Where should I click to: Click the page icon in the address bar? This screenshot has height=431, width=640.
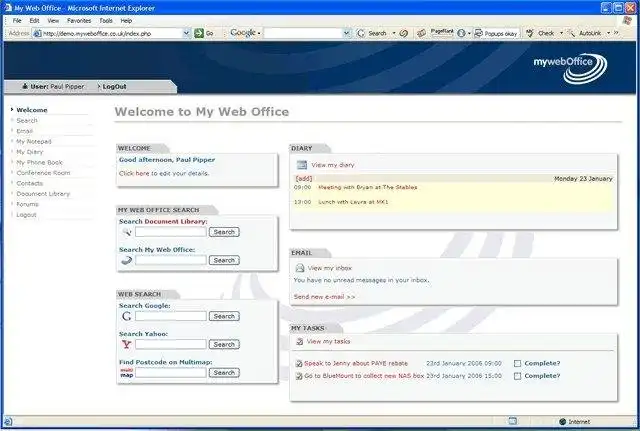click(37, 33)
